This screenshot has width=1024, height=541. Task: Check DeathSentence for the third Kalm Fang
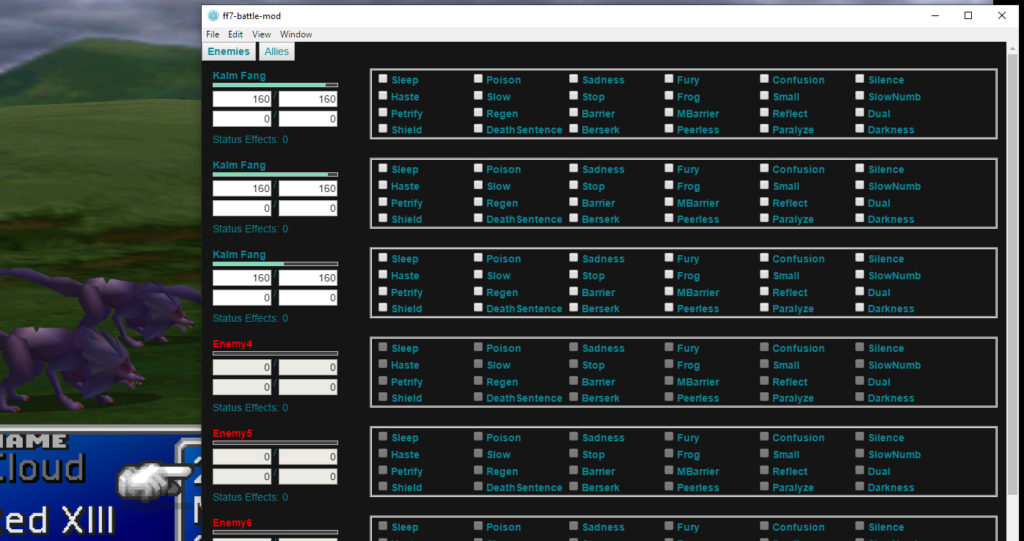478,308
